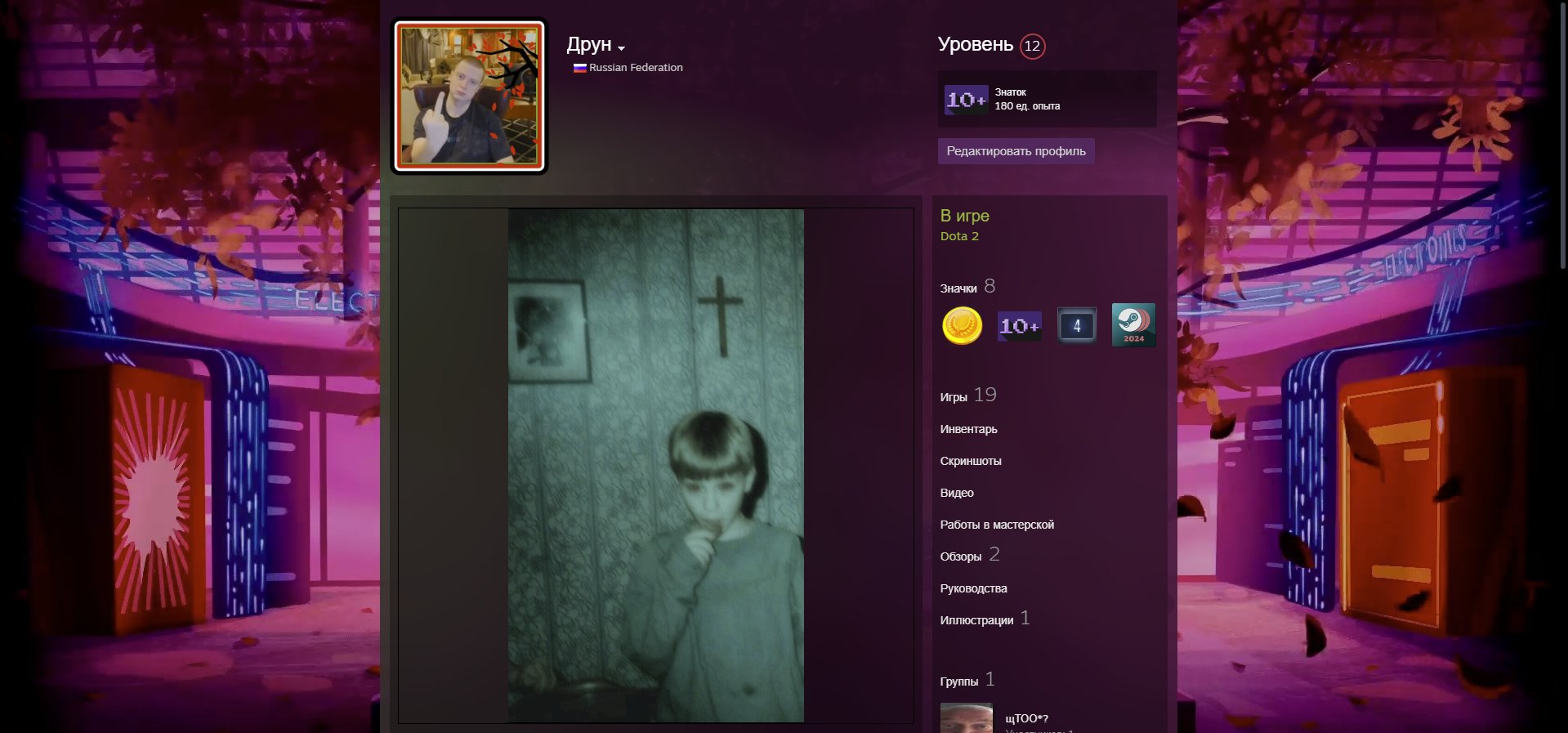Viewport: 1568px width, 733px height.
Task: Click the gold coin badge icon
Action: point(962,325)
